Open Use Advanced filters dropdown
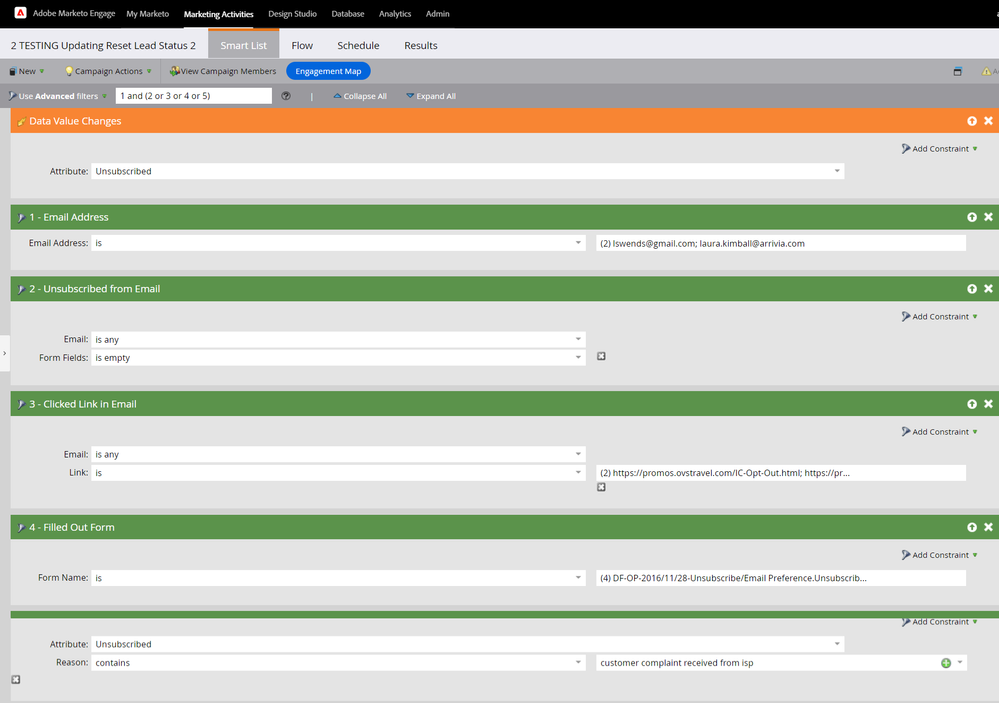The height and width of the screenshot is (703, 999). coord(57,96)
